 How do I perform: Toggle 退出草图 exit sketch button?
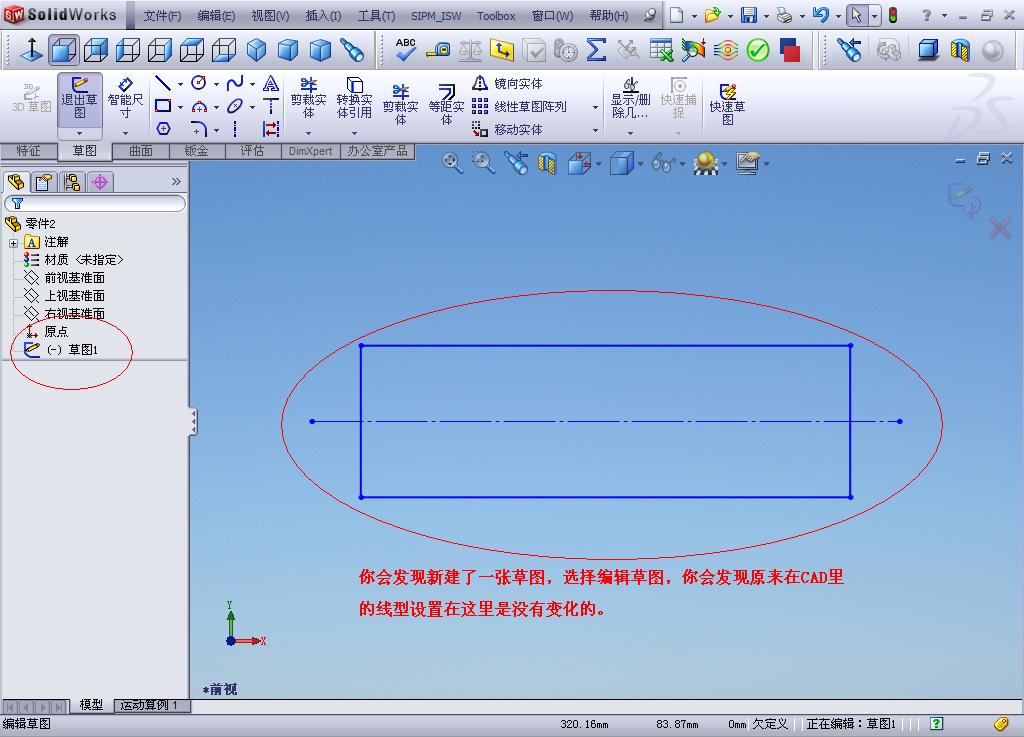tap(80, 99)
